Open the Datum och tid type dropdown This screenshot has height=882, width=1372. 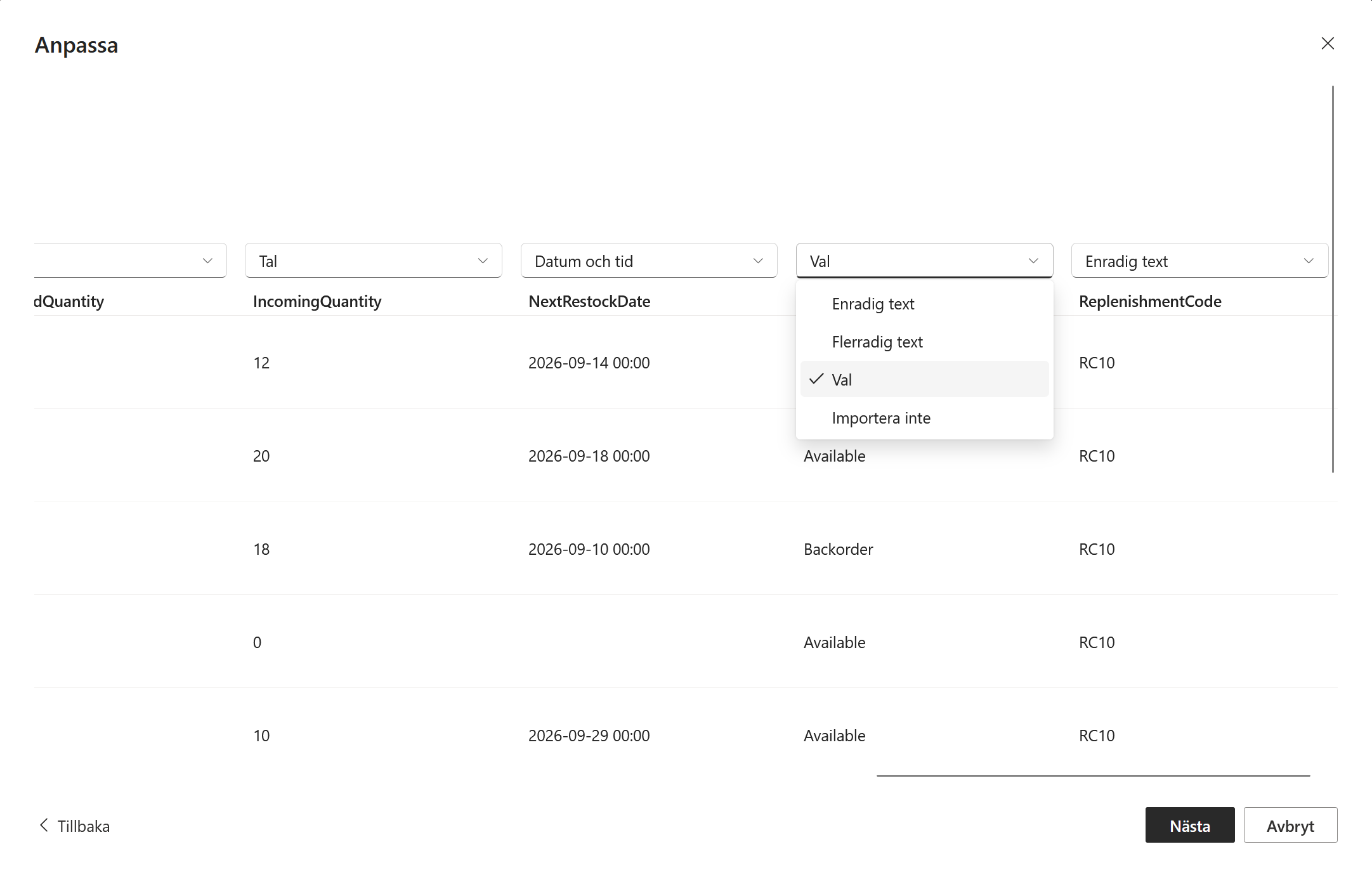coord(649,261)
